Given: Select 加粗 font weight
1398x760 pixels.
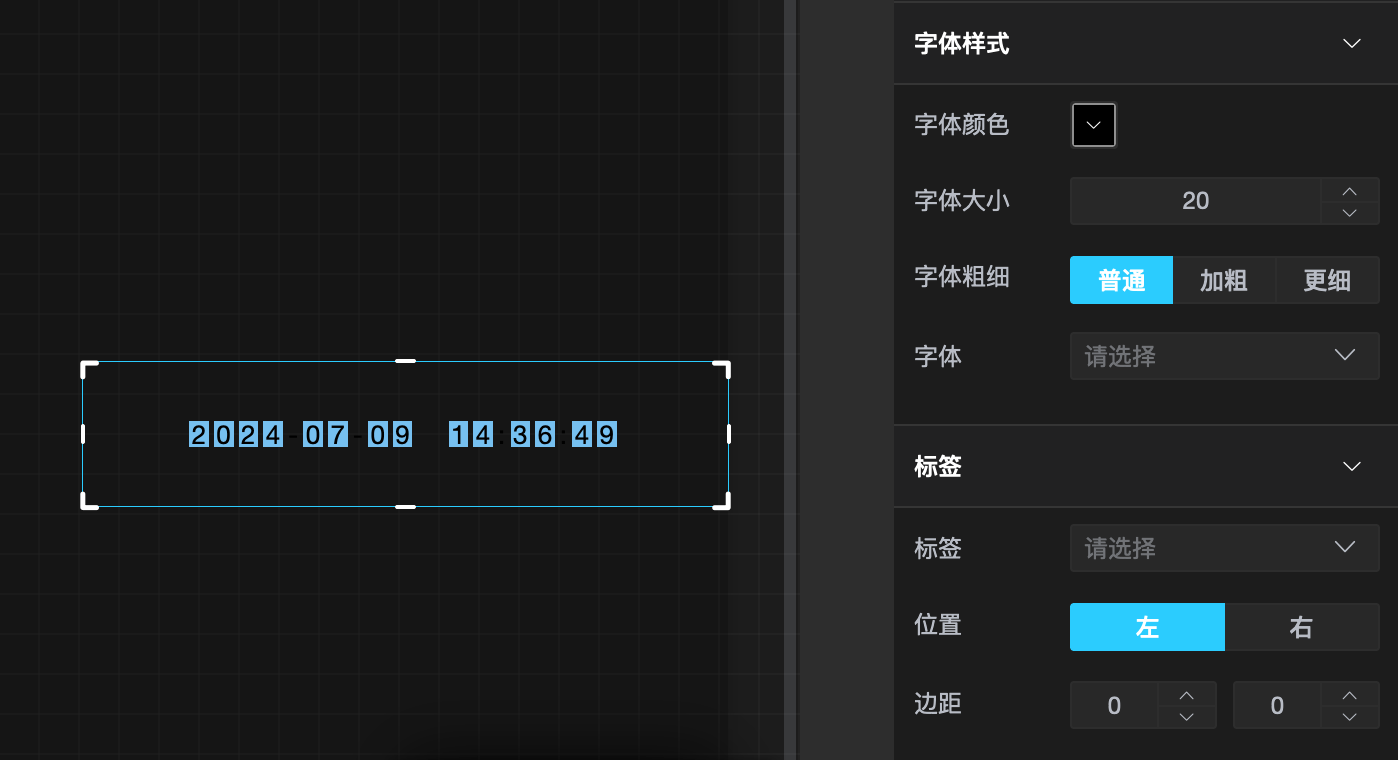Looking at the screenshot, I should [1224, 280].
